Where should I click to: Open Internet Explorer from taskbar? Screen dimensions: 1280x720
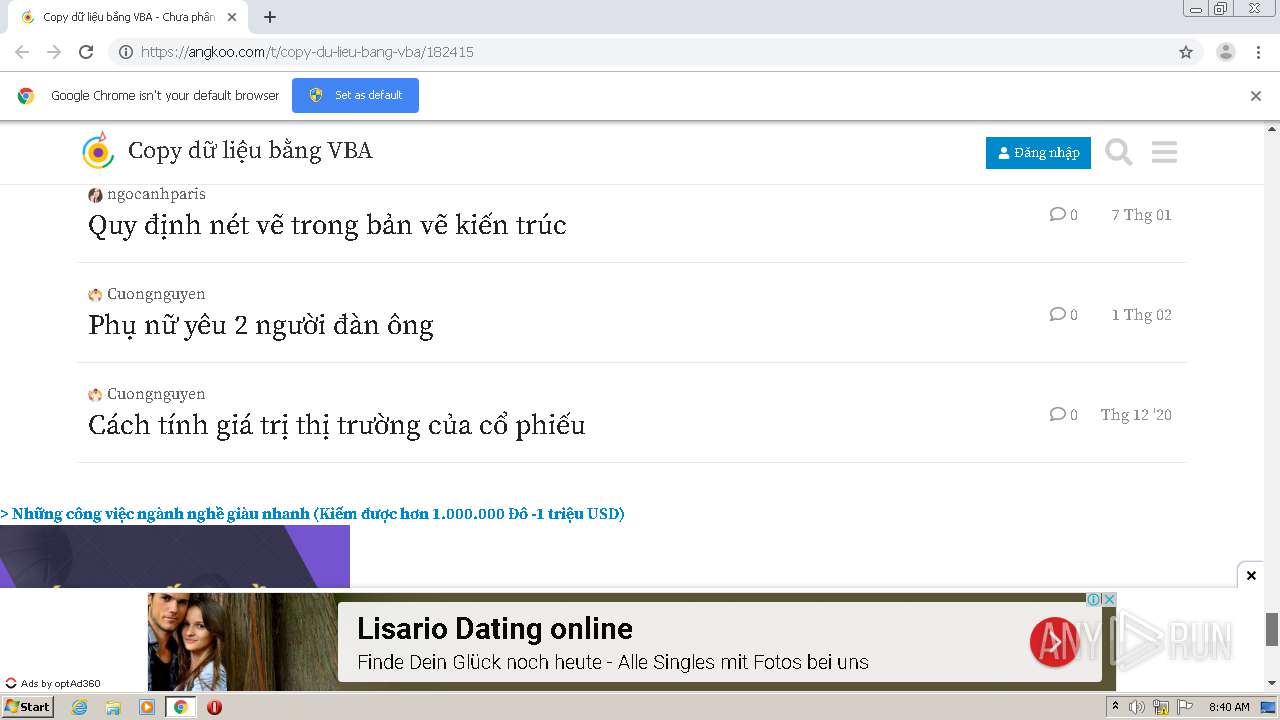point(79,707)
